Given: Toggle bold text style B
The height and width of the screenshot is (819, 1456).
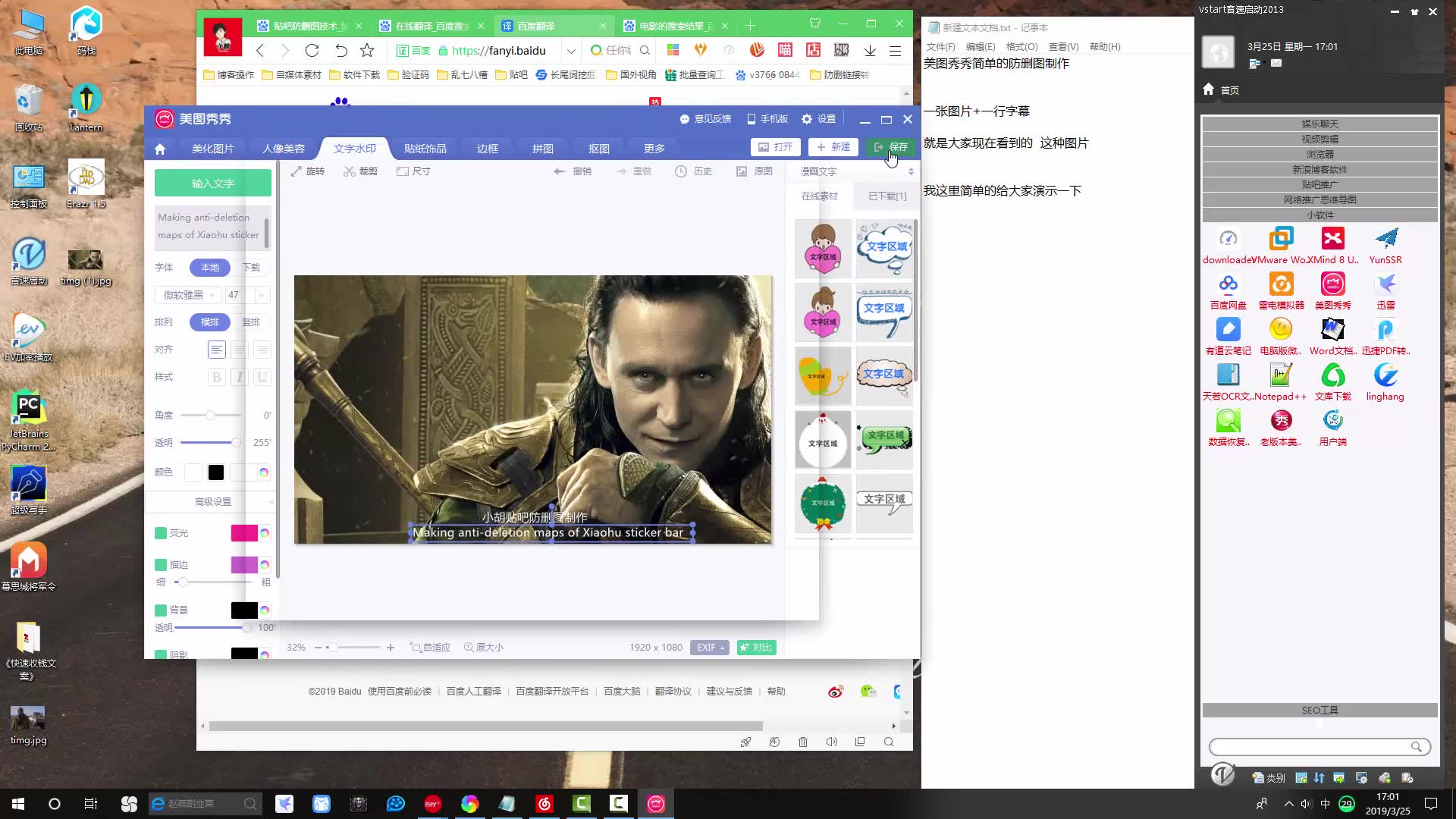Looking at the screenshot, I should (217, 377).
